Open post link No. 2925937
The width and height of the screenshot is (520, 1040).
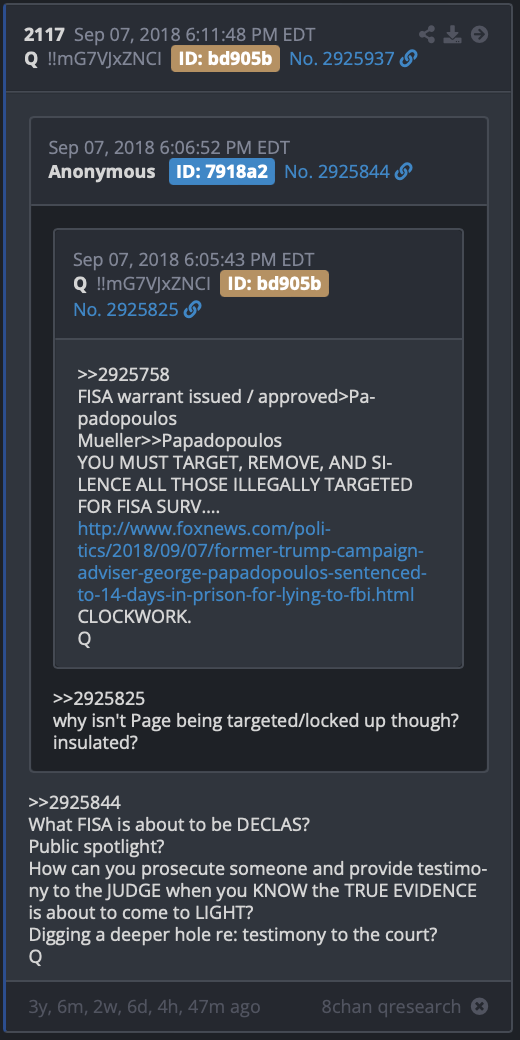point(342,59)
